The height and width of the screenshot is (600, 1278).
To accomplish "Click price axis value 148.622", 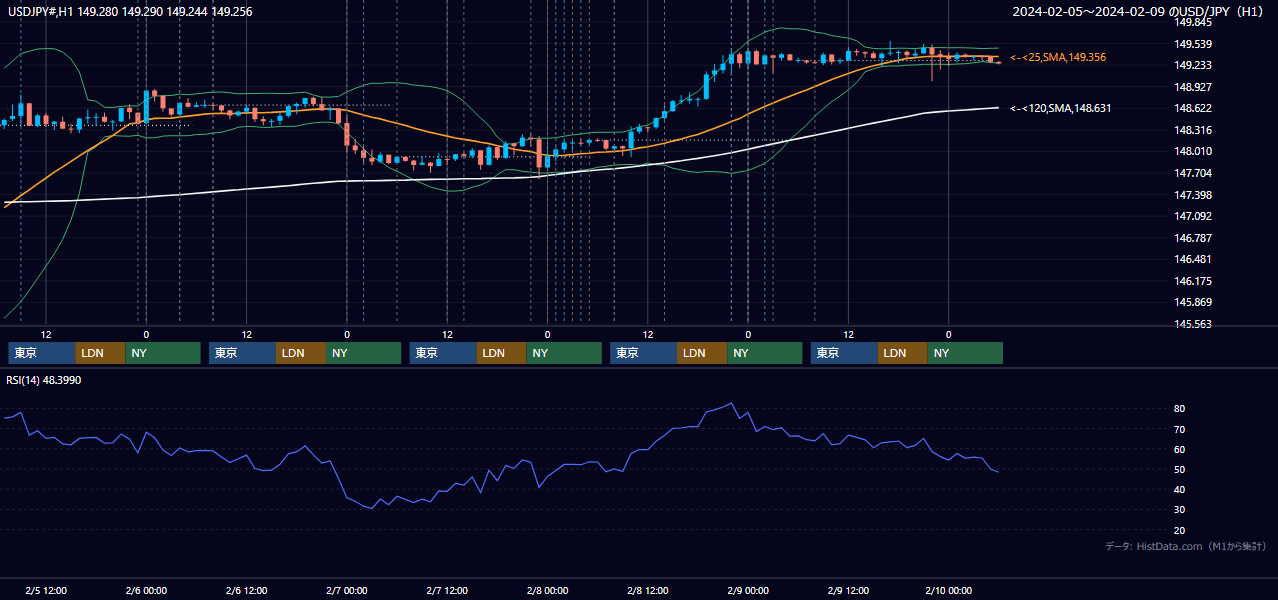I will coord(1193,108).
